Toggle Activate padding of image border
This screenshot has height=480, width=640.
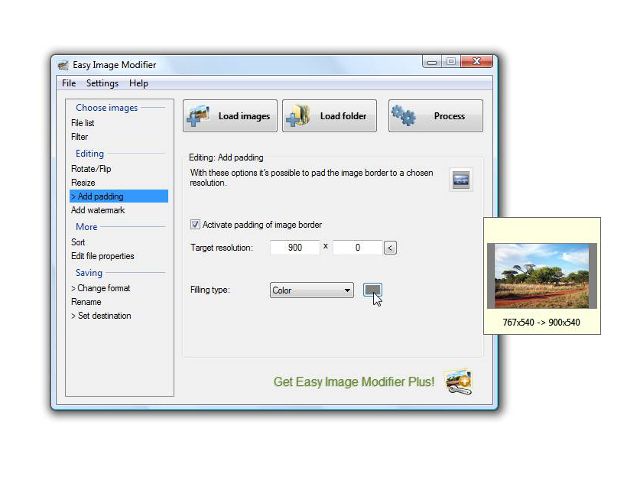coord(195,224)
